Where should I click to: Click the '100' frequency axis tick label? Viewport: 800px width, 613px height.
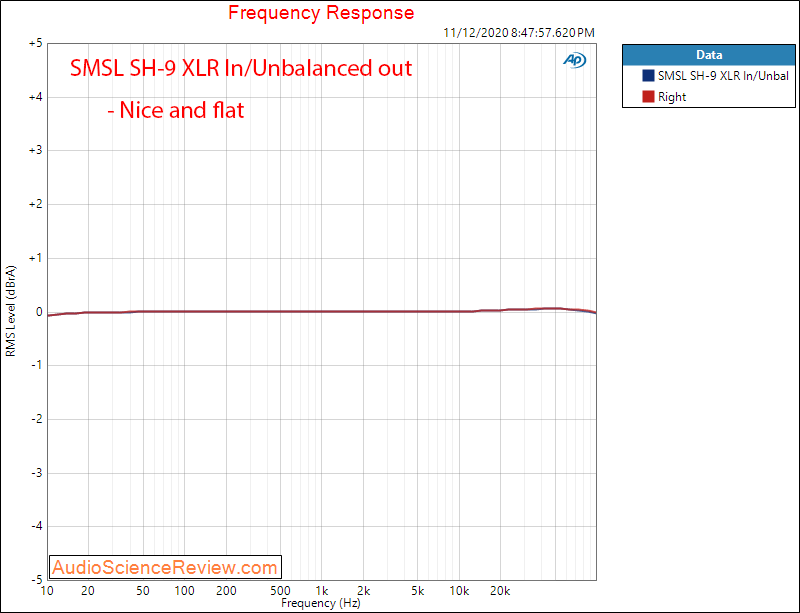tap(184, 591)
